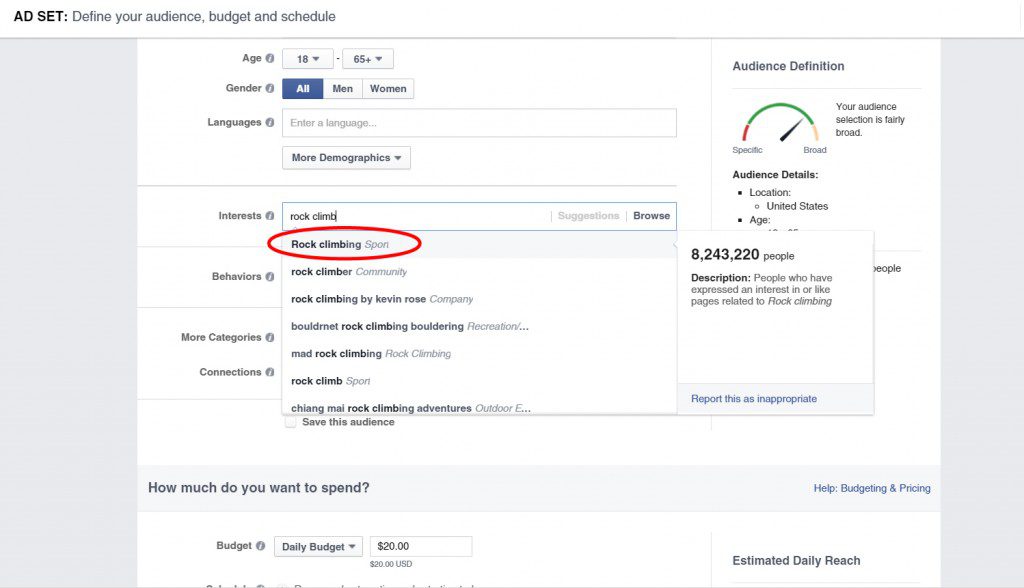1024x588 pixels.
Task: Choose the mad rock climbing suggestion
Action: point(479,354)
